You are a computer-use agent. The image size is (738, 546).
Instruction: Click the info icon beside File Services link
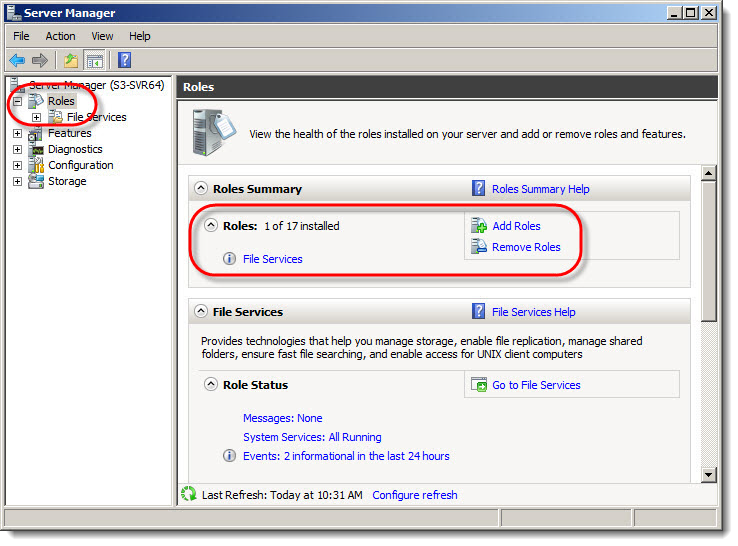pyautogui.click(x=229, y=258)
